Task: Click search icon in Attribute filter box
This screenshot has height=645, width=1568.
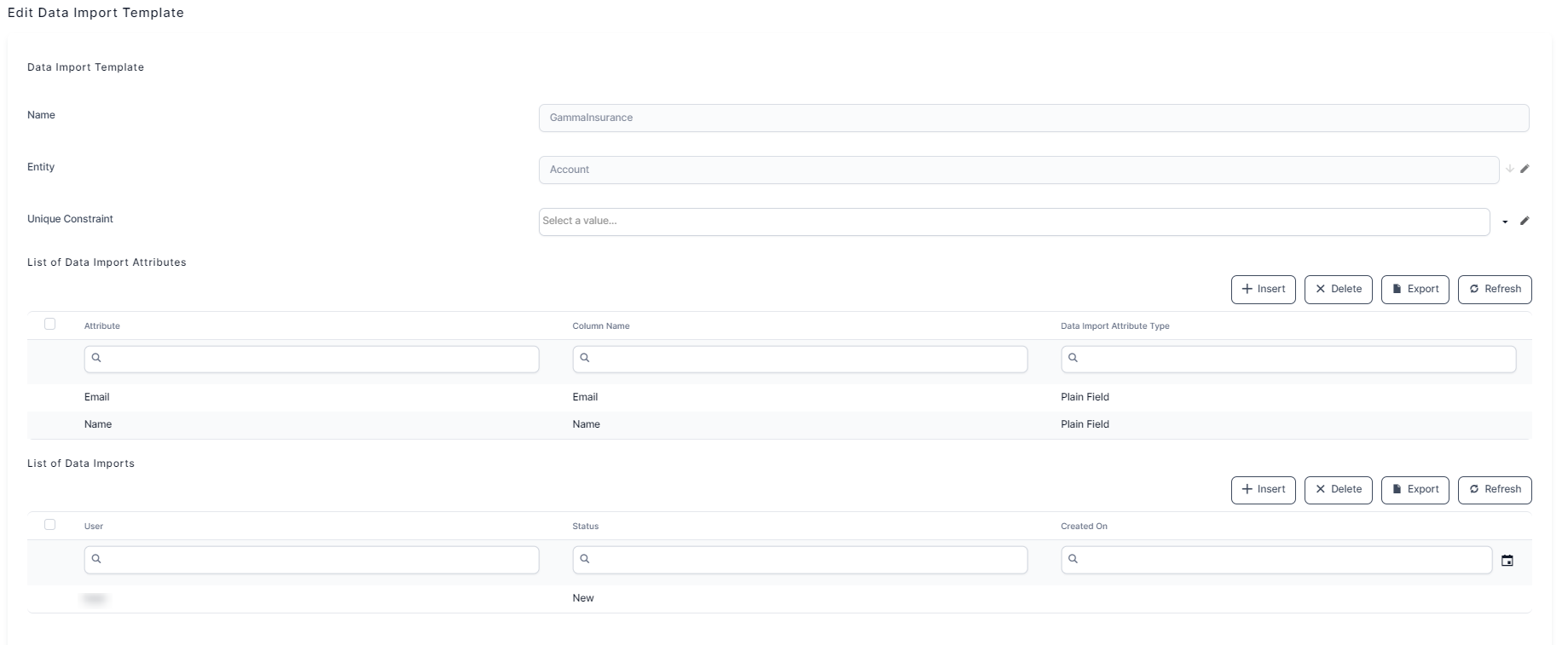Action: [x=96, y=358]
